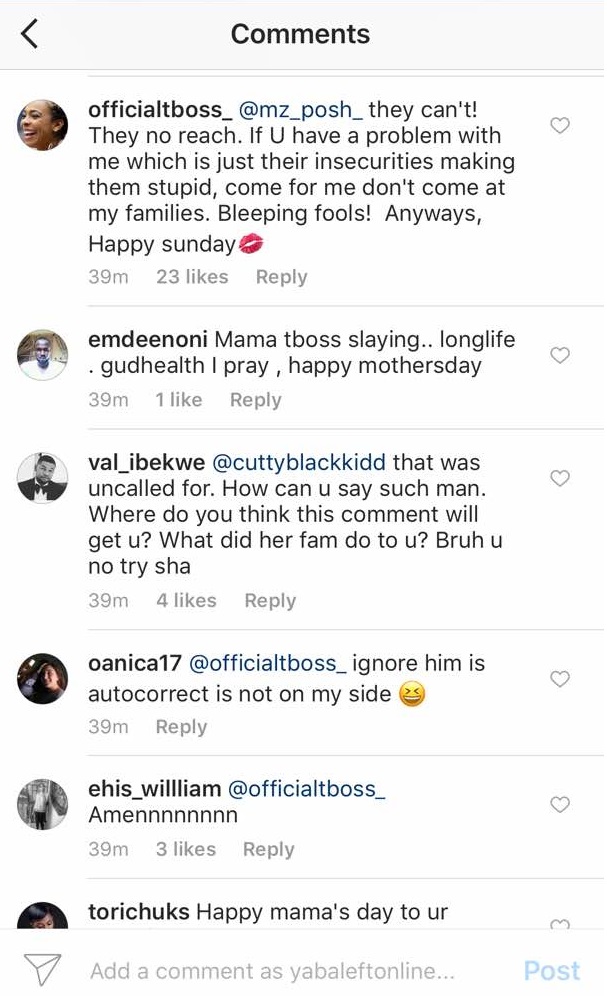This screenshot has width=607, height=996.
Task: Tap the heart beside oanica17's comment
Action: (x=561, y=679)
